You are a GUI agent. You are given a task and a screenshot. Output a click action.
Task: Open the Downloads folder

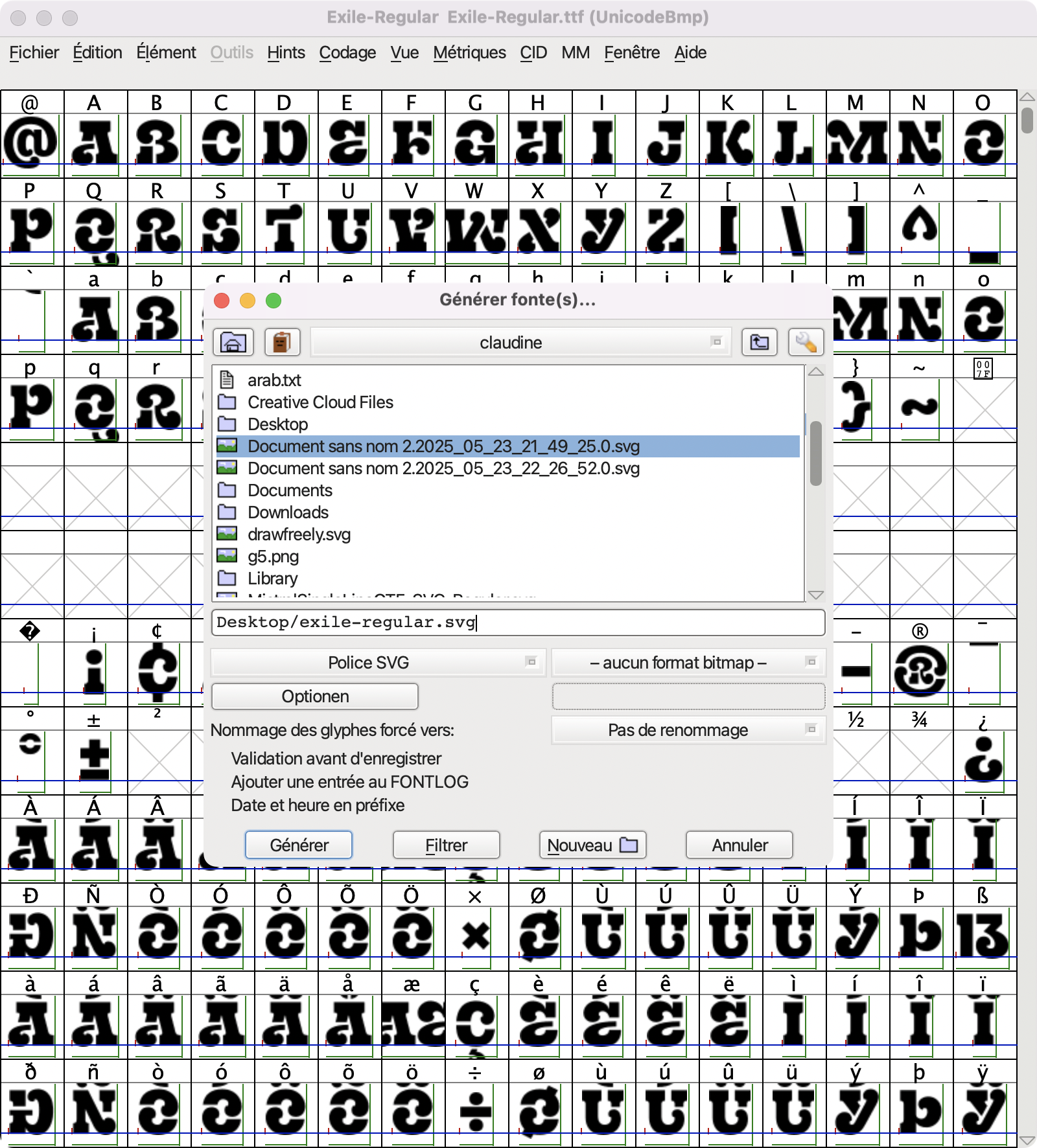(x=507, y=512)
